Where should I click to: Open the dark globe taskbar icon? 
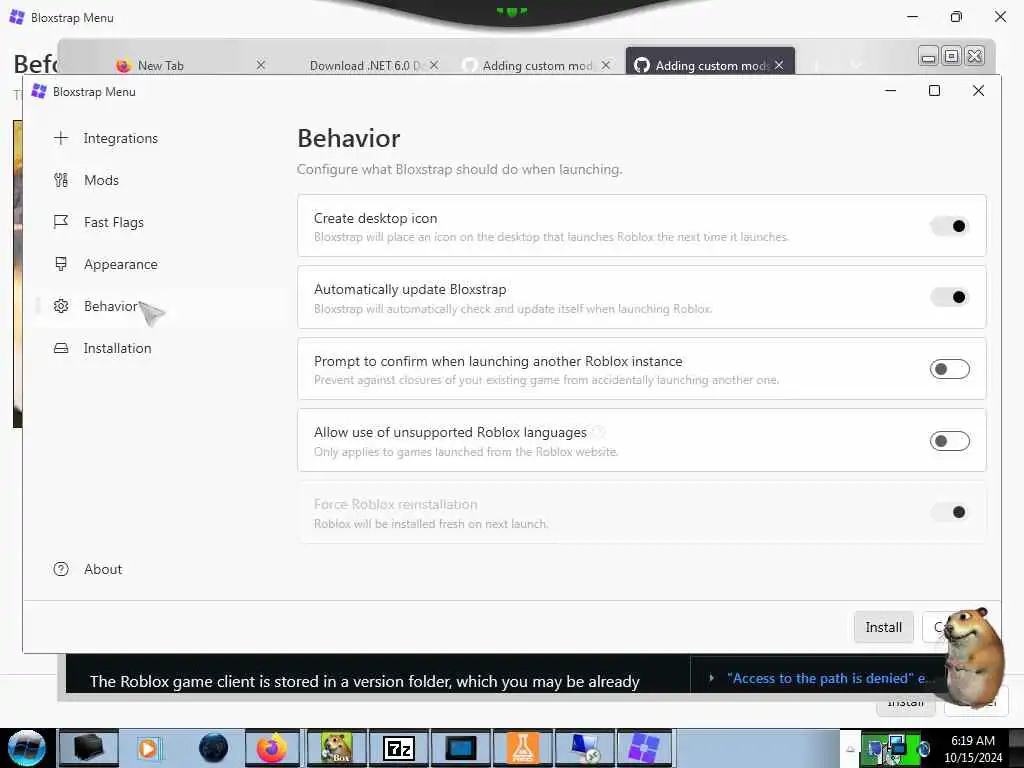pyautogui.click(x=213, y=748)
